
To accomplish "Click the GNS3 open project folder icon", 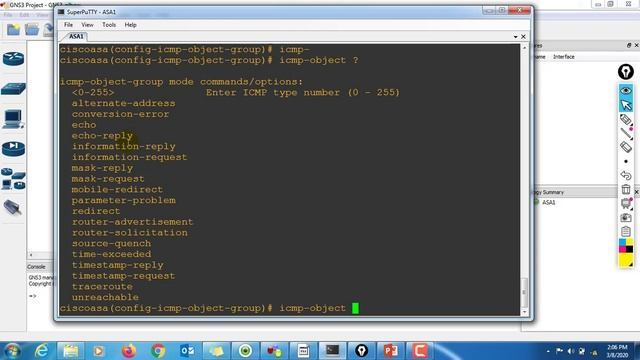I will click(32, 29).
